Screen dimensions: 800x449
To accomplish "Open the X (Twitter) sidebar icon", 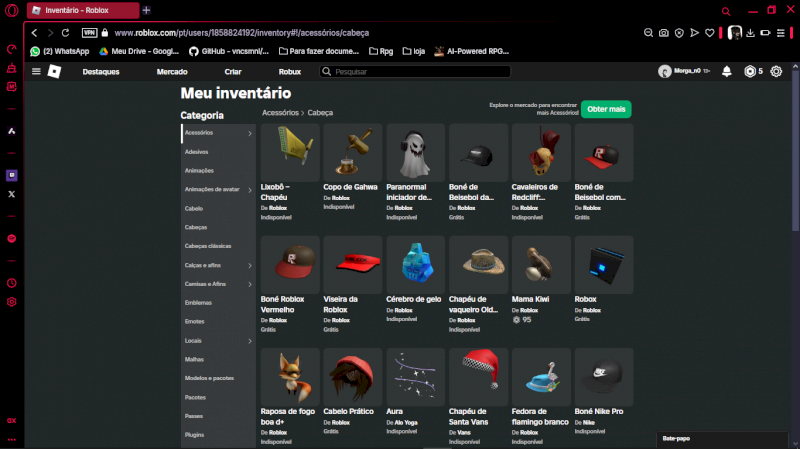I will tap(12, 194).
